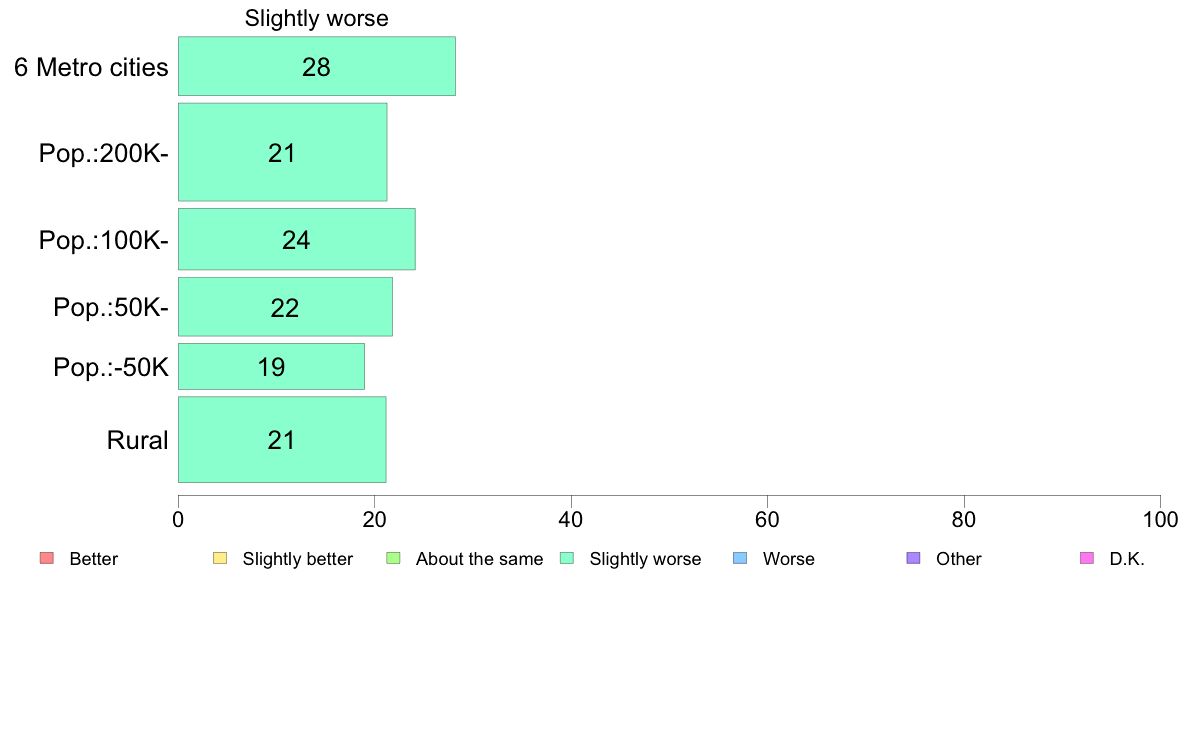Click the Other legend swatch
This screenshot has height=736, width=1188.
(914, 558)
